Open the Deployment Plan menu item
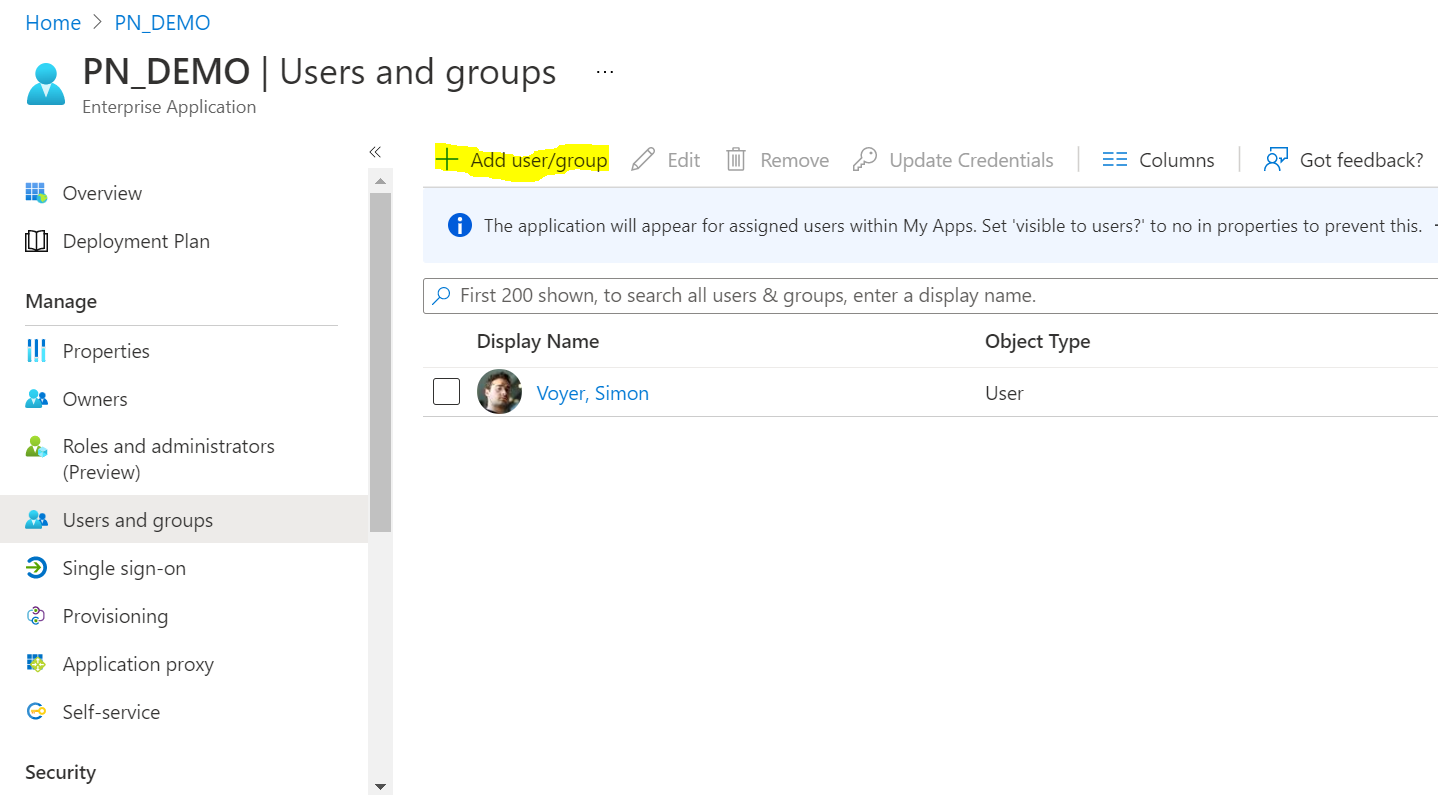 [136, 241]
